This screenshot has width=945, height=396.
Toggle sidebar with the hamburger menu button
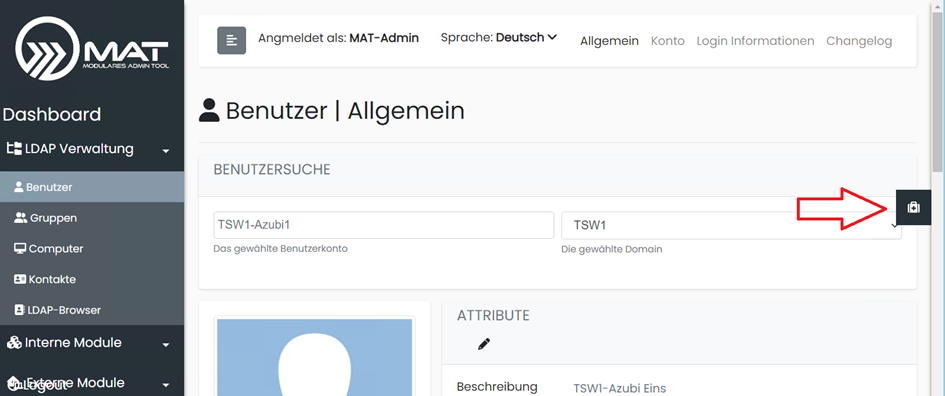click(231, 40)
